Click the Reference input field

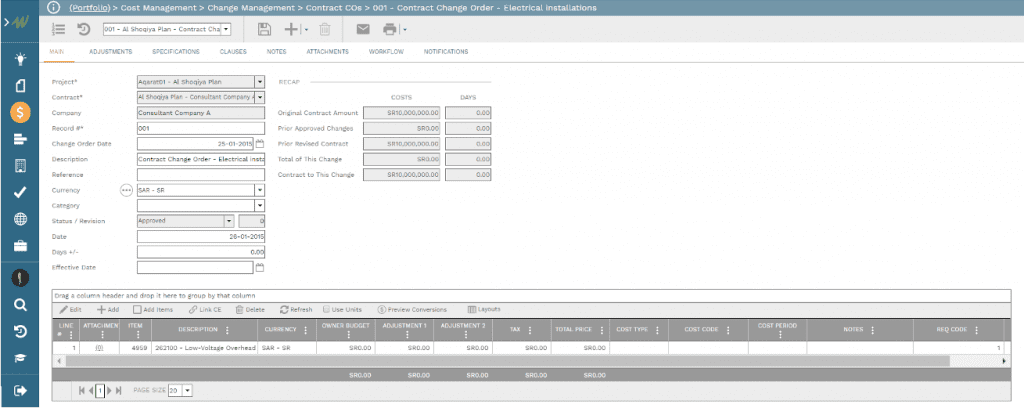tap(201, 174)
